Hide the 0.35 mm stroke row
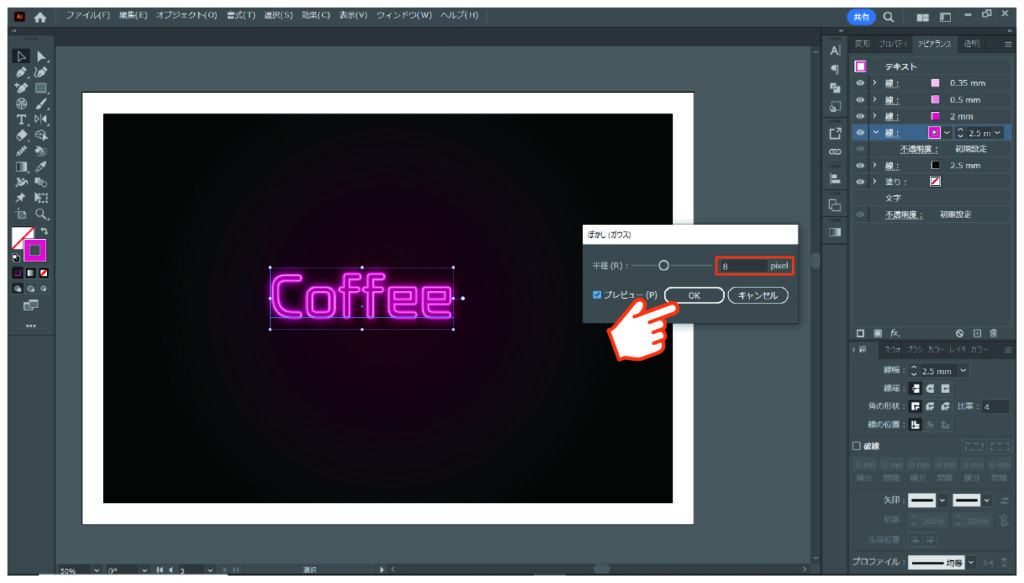Viewport: 1024px width, 583px height. point(860,83)
